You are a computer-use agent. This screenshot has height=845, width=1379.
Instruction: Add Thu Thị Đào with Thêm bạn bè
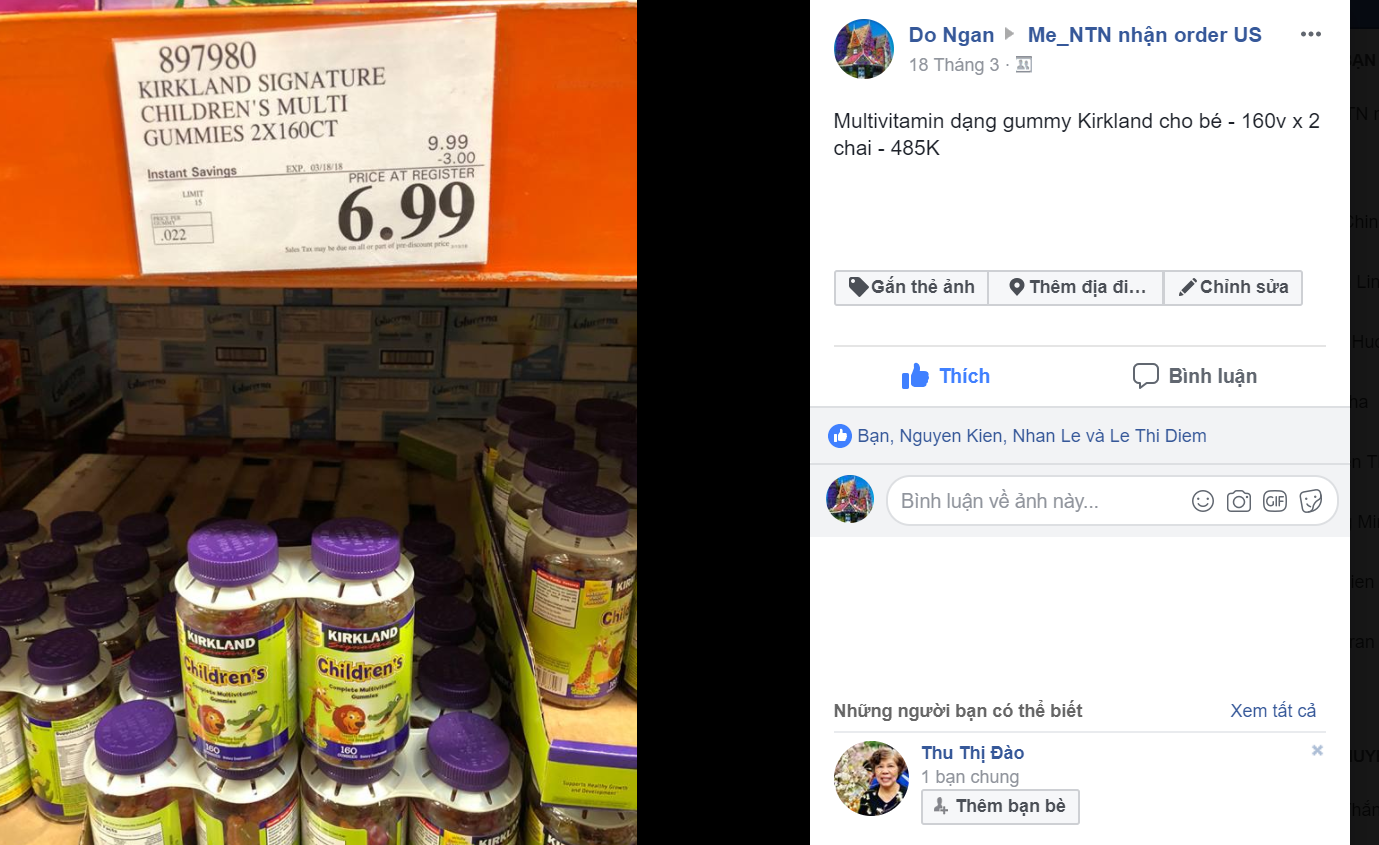1000,806
